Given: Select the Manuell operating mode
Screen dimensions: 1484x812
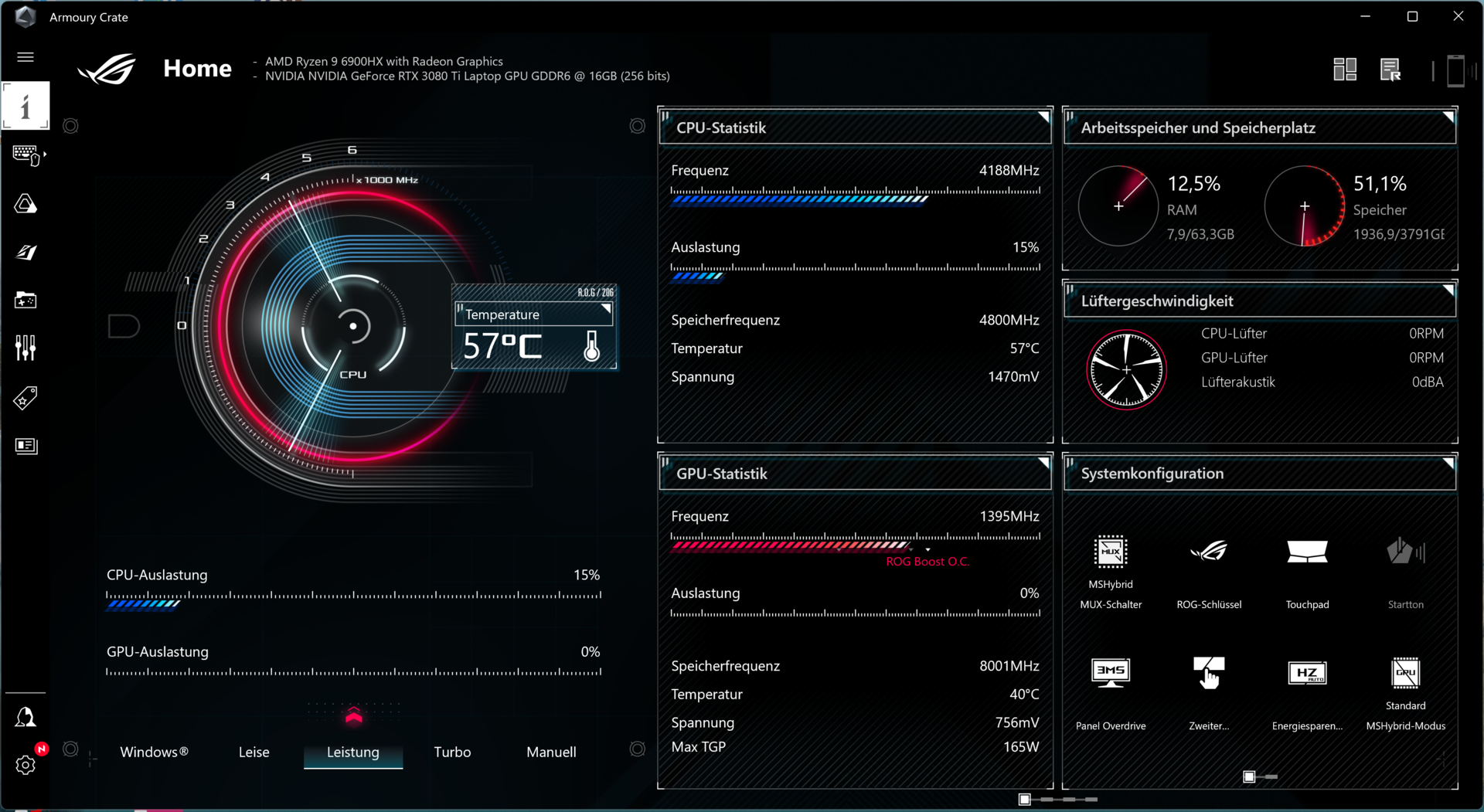Looking at the screenshot, I should pos(551,752).
